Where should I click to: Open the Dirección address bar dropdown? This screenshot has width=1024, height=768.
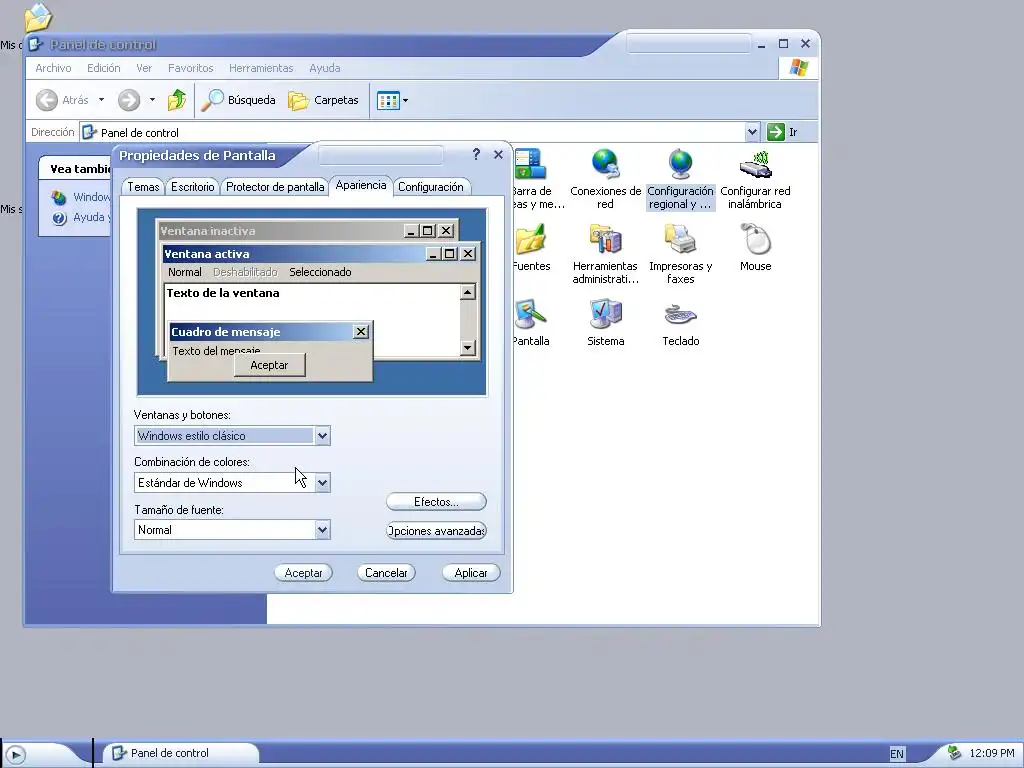click(752, 132)
